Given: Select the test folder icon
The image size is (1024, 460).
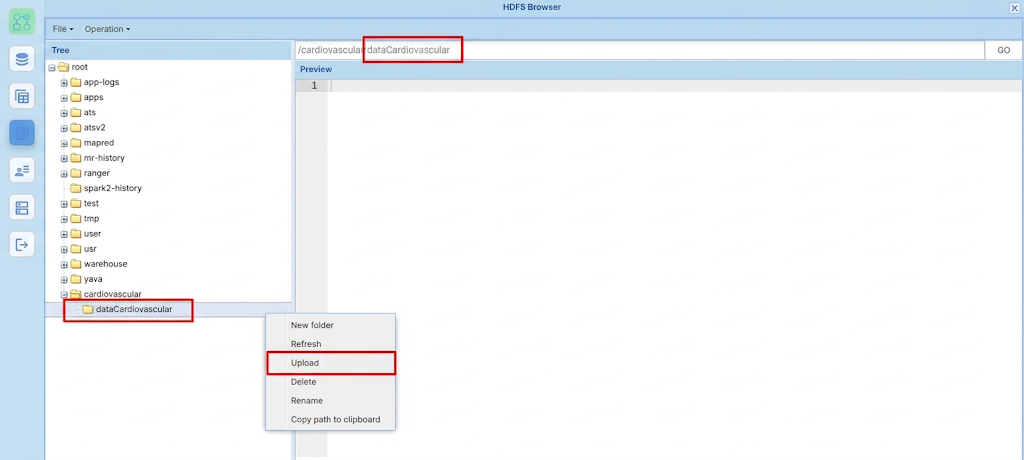Looking at the screenshot, I should pyautogui.click(x=76, y=203).
